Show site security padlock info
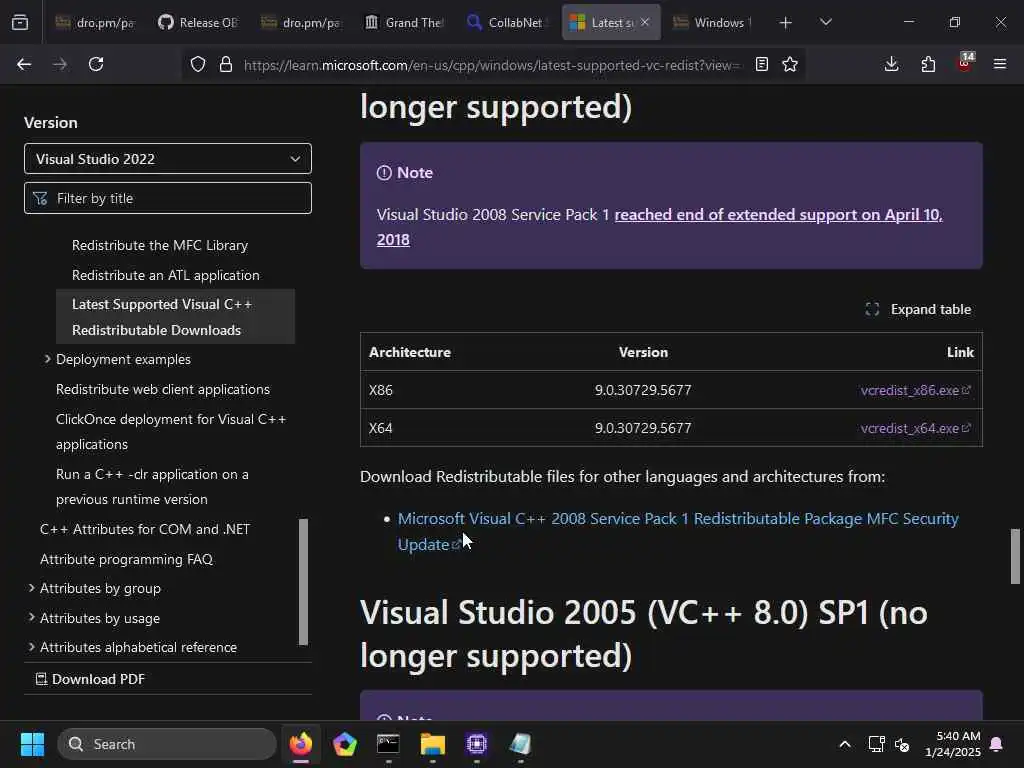This screenshot has width=1024, height=768. coord(226,65)
